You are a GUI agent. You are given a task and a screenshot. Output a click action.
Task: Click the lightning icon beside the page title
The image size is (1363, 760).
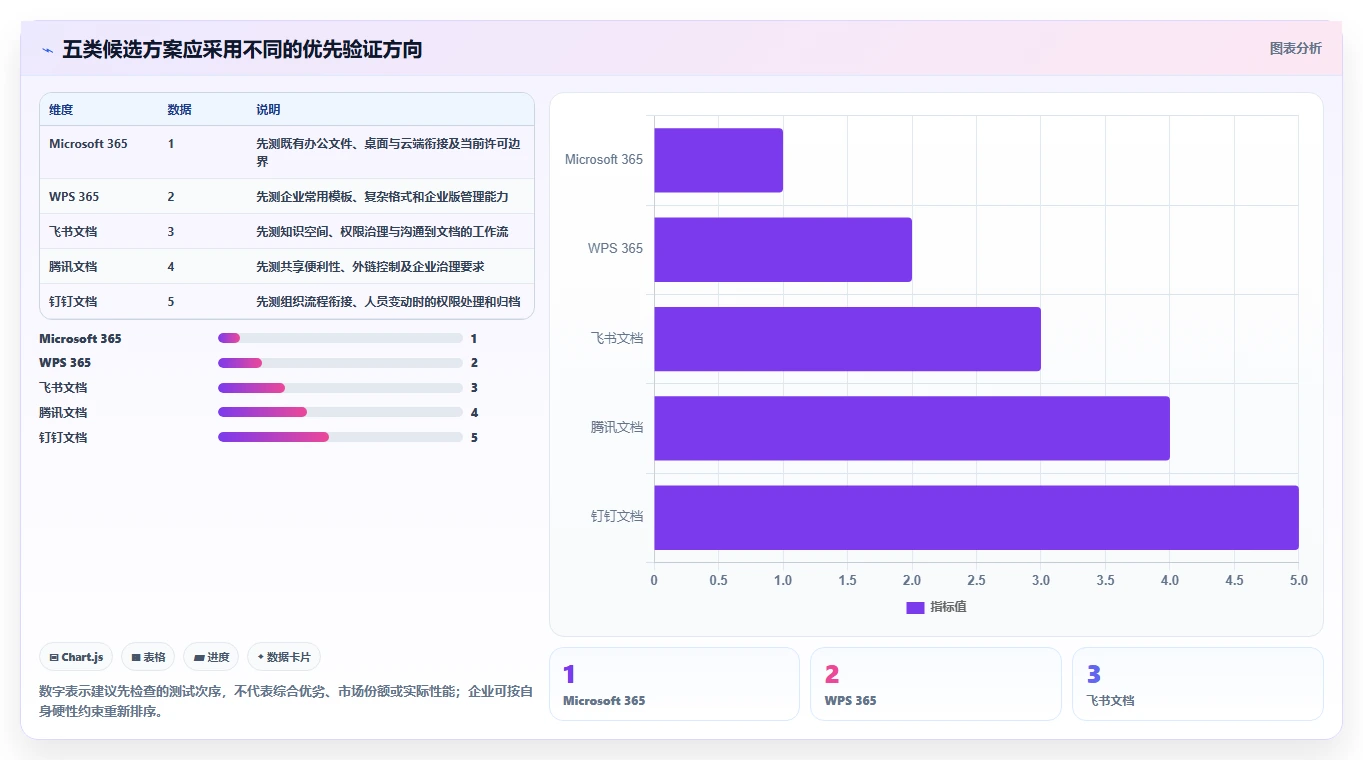(x=47, y=49)
